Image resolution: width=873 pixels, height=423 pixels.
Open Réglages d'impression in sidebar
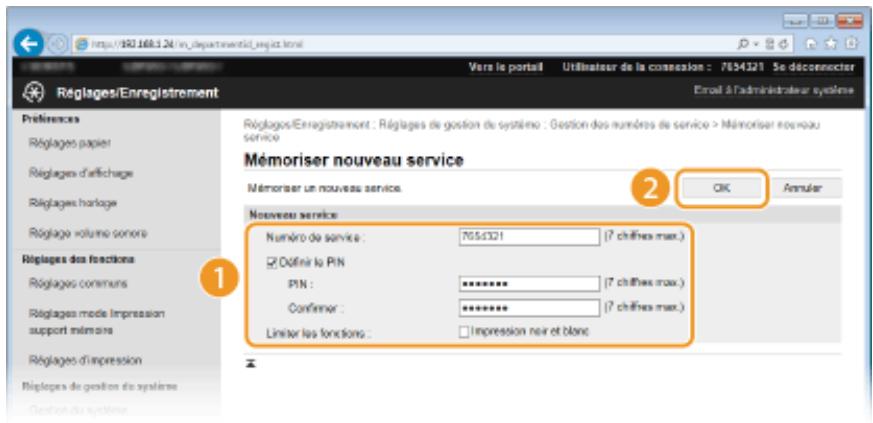(x=85, y=360)
